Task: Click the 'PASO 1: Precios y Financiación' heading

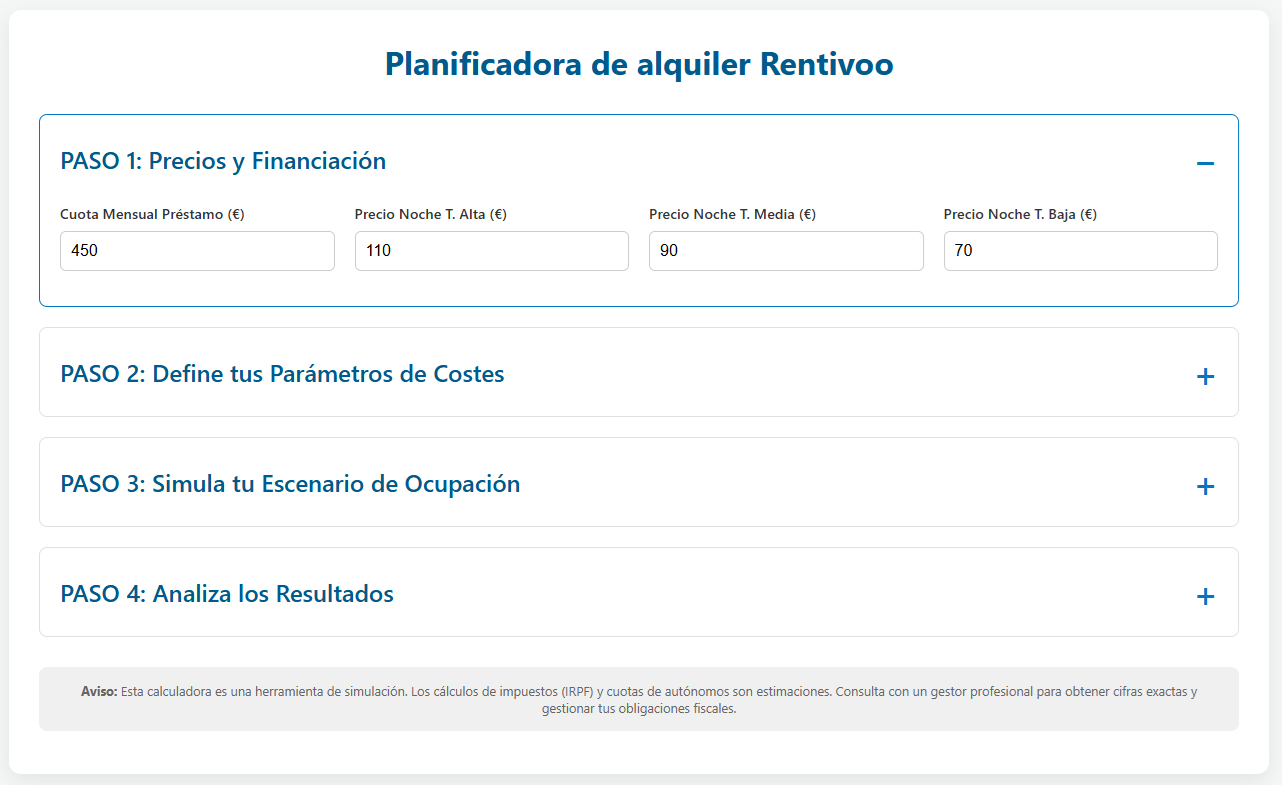Action: (x=223, y=161)
